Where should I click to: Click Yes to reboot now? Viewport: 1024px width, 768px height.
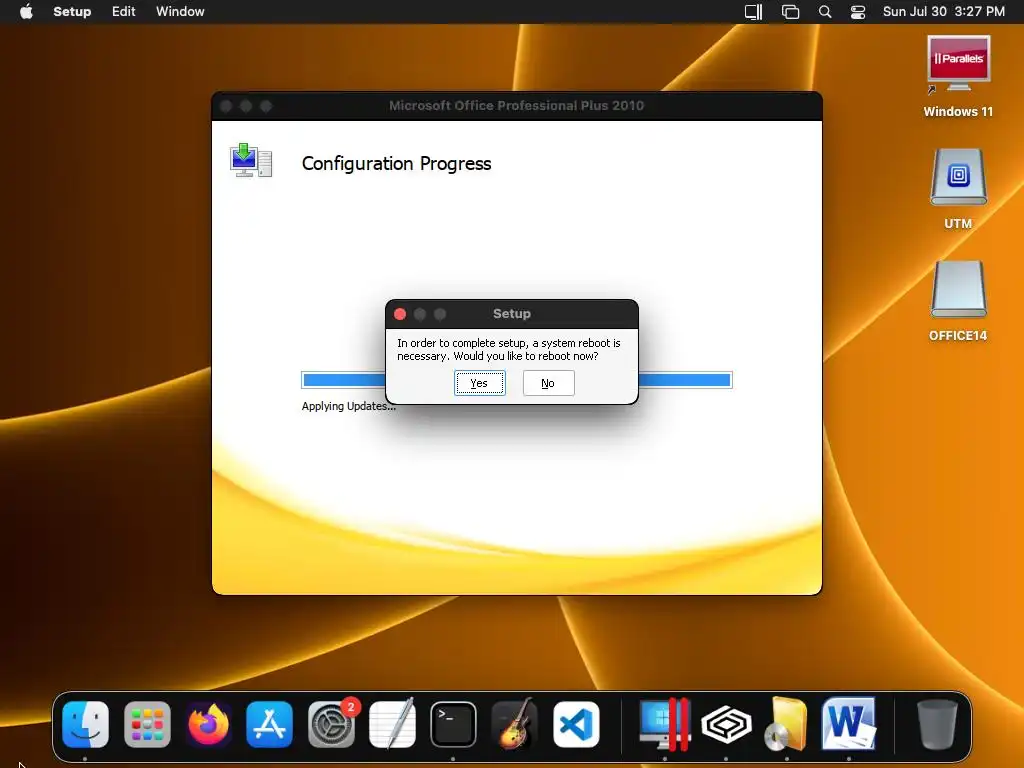point(479,383)
